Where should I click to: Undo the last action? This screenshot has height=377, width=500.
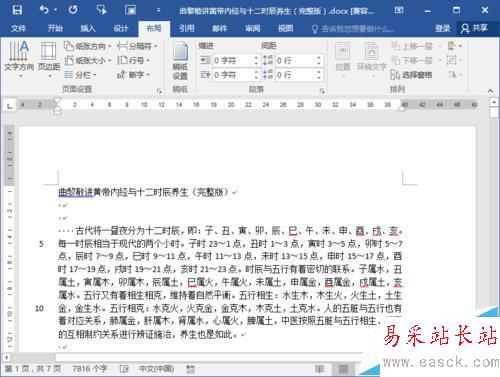tap(44, 10)
